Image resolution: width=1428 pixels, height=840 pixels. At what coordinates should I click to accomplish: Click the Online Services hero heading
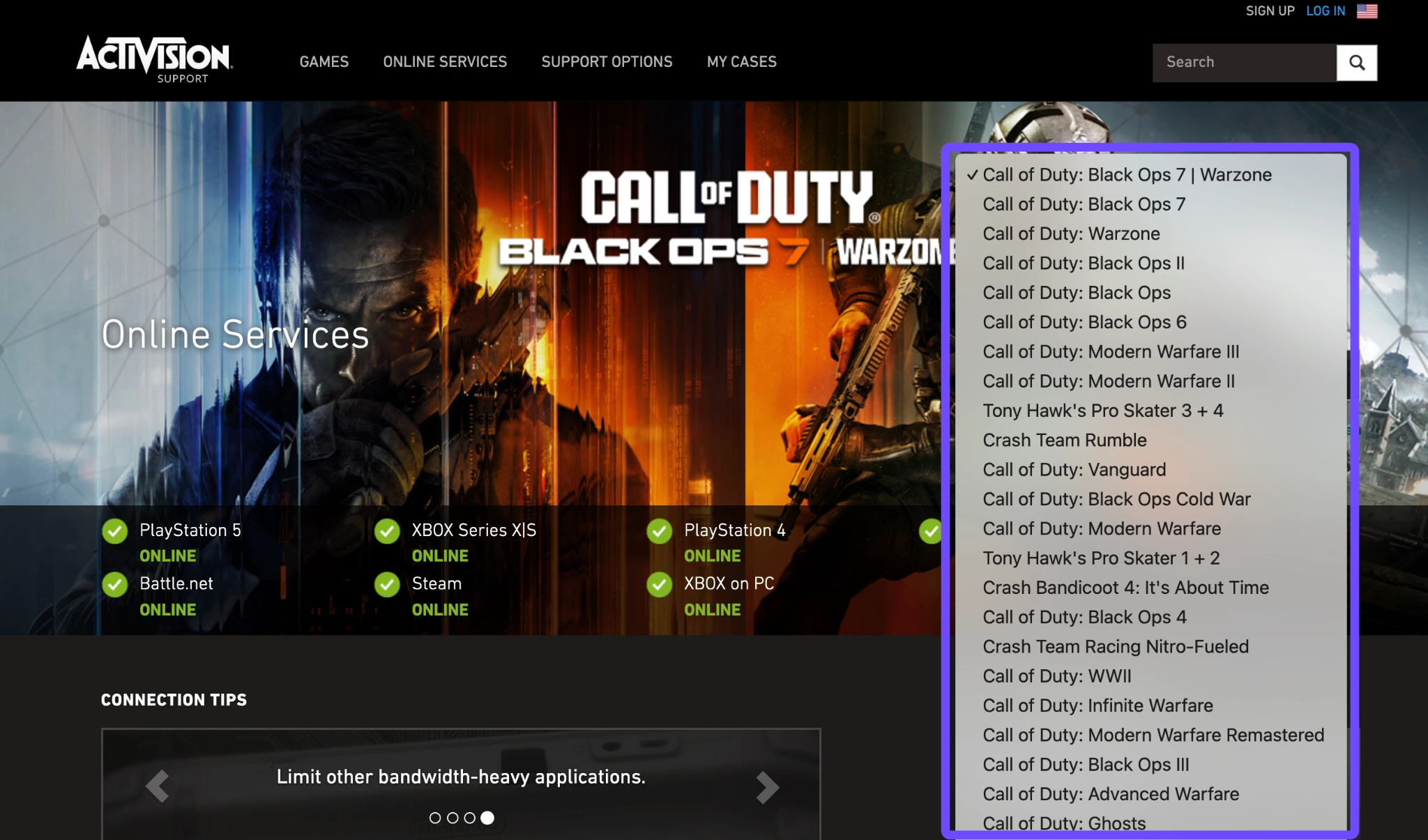click(236, 335)
